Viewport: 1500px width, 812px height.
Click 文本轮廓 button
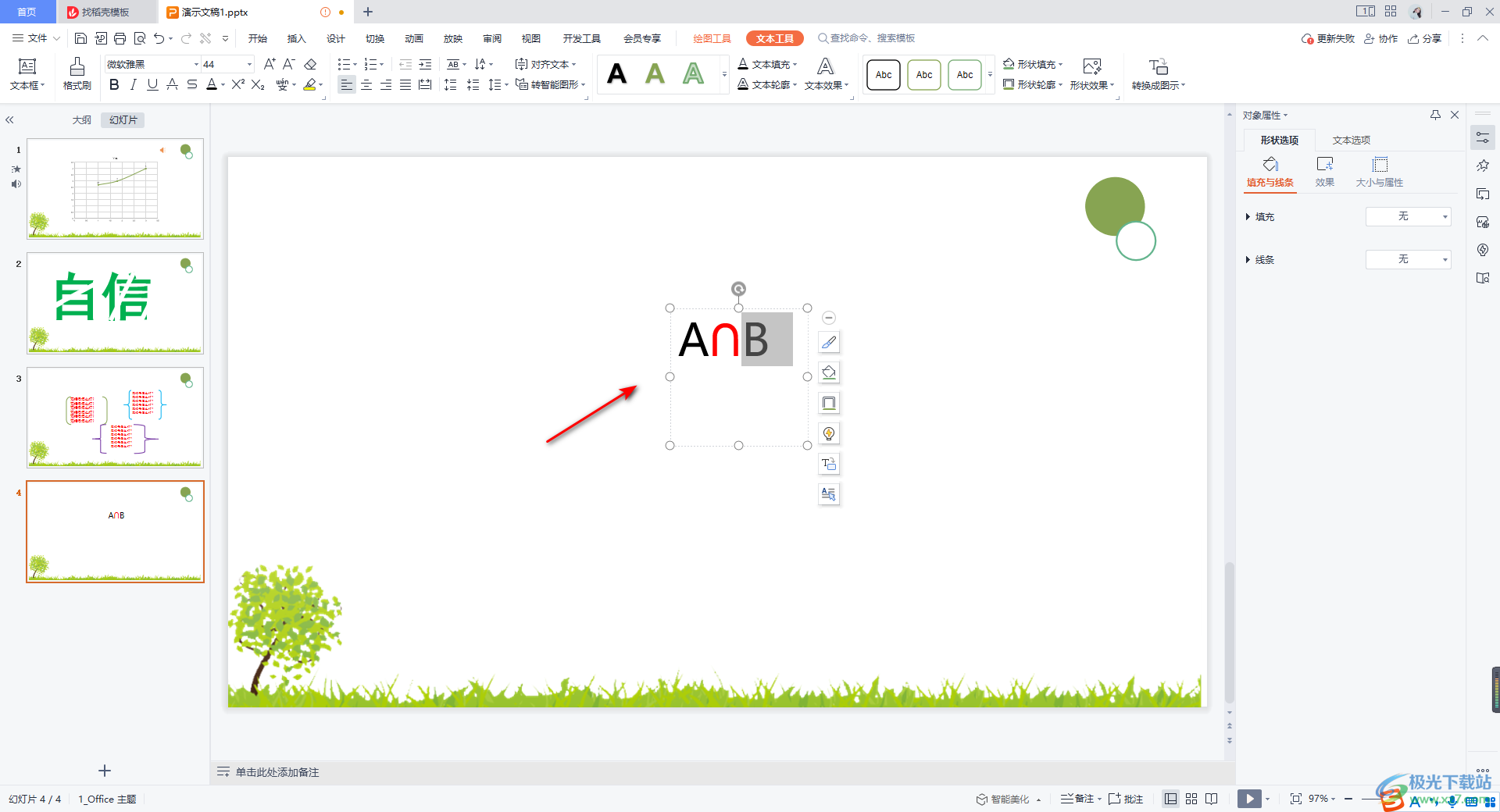[768, 84]
